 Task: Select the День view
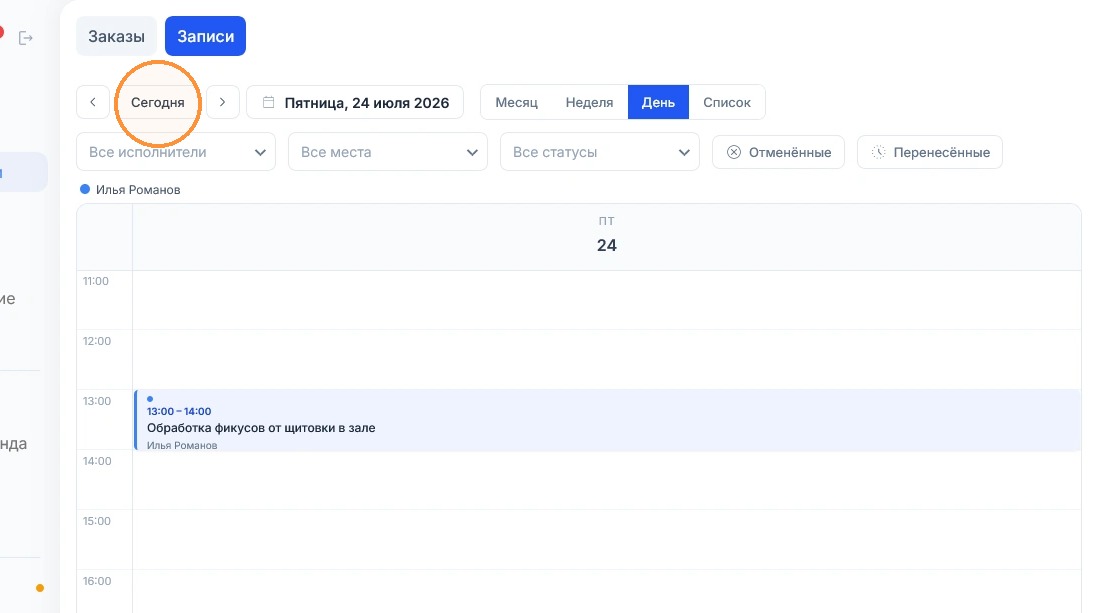click(658, 102)
